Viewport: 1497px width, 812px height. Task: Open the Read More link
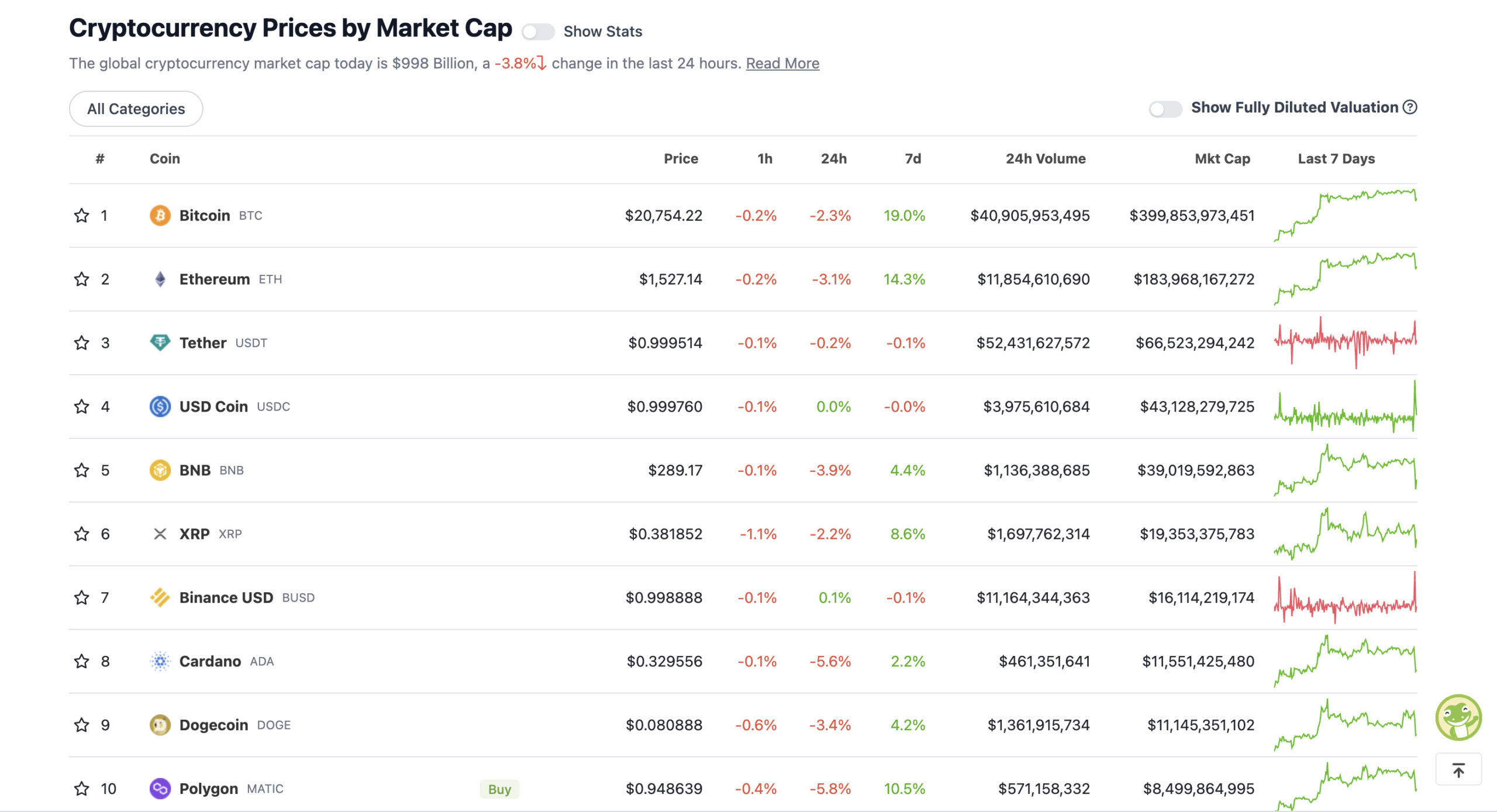(x=782, y=63)
